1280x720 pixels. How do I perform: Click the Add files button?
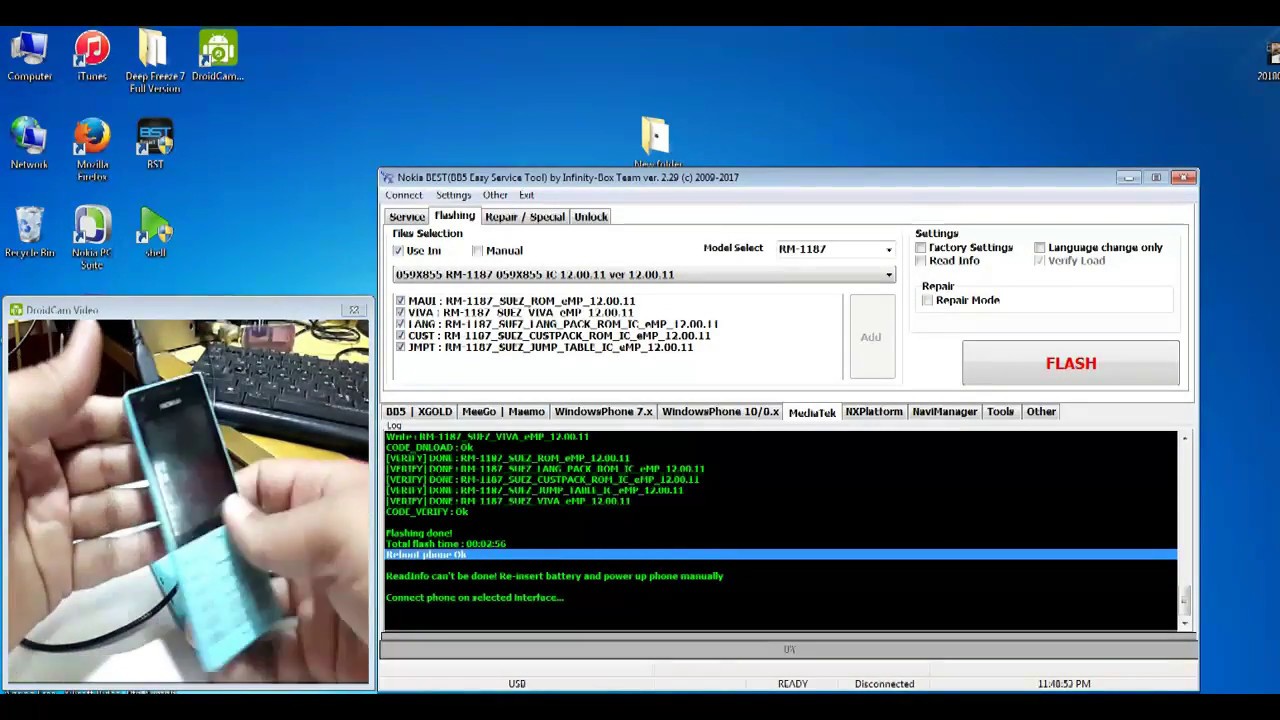(x=871, y=337)
